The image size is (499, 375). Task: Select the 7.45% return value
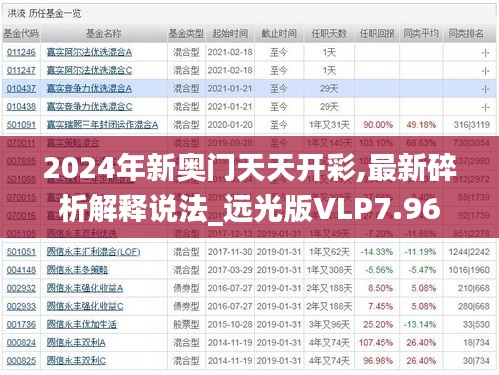pos(380,306)
